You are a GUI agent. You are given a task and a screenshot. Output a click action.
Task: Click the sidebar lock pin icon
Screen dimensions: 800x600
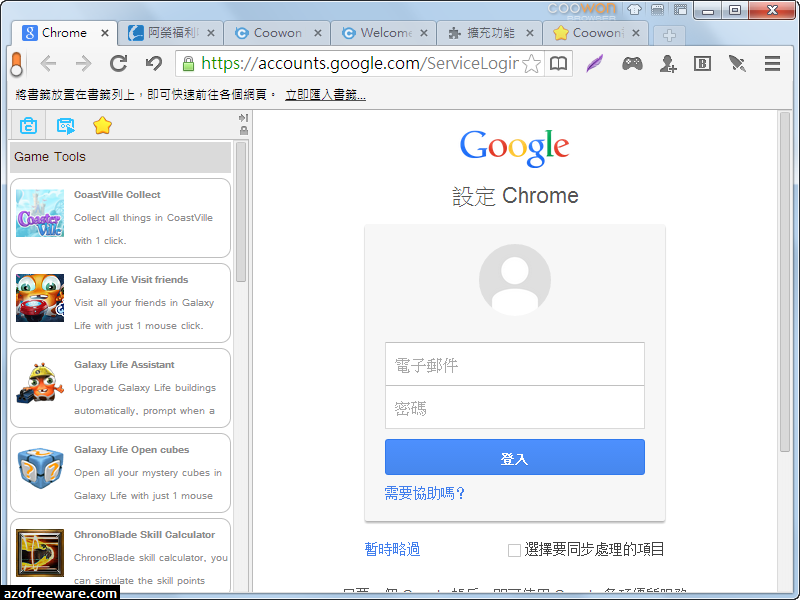point(244,131)
